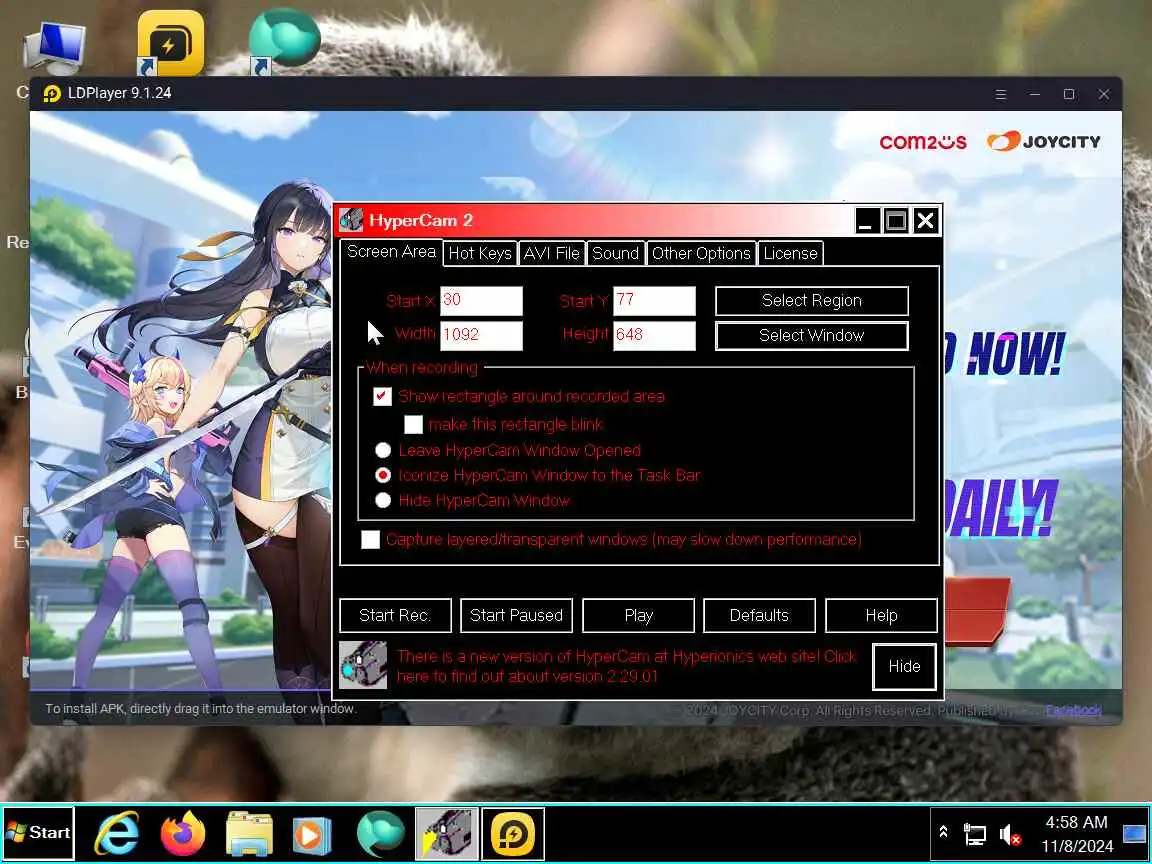1152x864 pixels.
Task: Click the Start Y input field
Action: click(655, 300)
